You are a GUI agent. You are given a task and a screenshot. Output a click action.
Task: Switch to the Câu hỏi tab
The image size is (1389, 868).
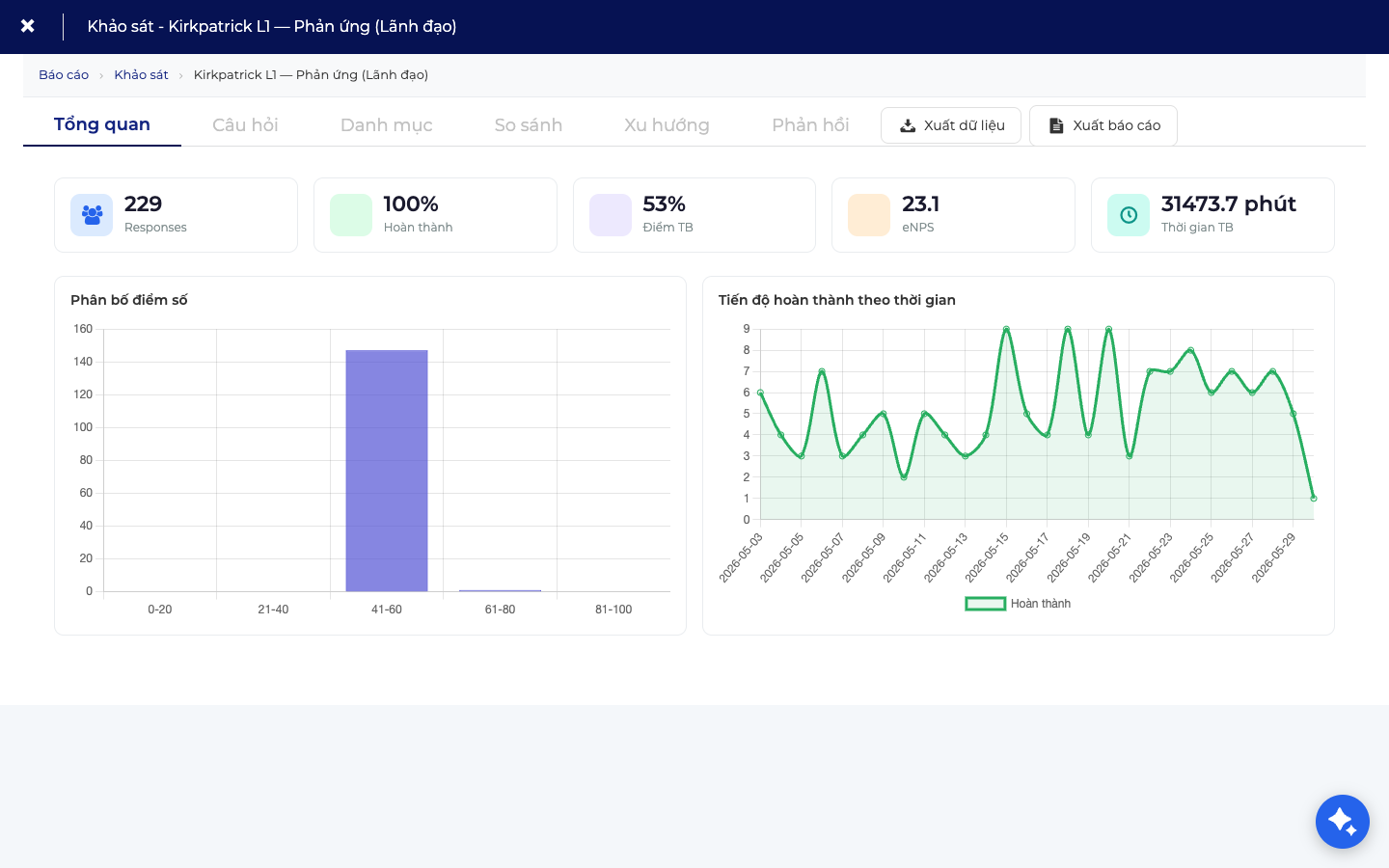coord(245,125)
